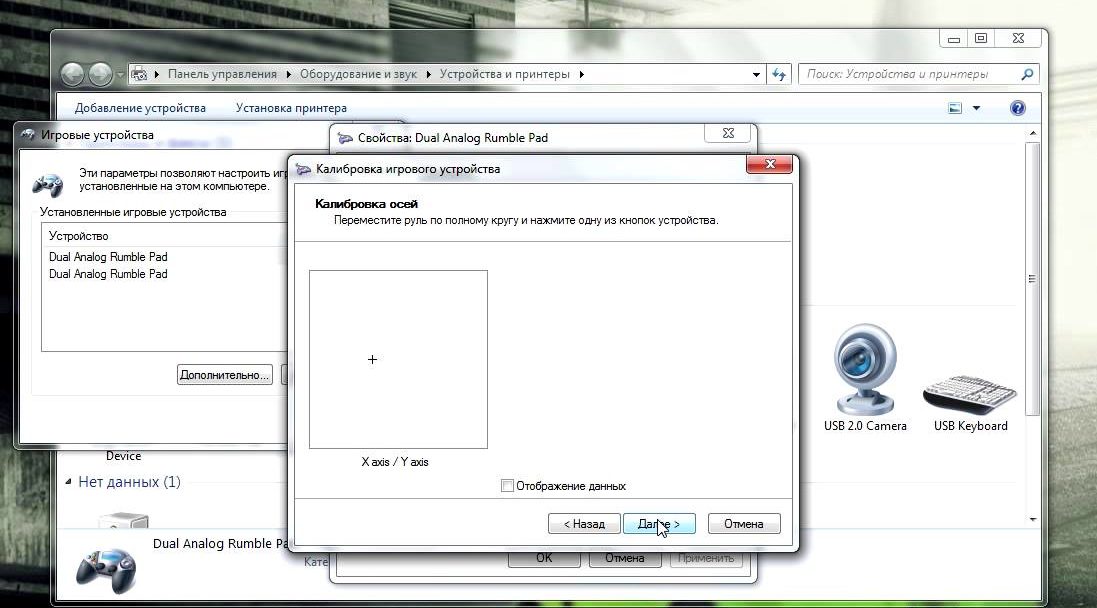Select the USB Keyboard device icon
1097x608 pixels.
click(969, 392)
